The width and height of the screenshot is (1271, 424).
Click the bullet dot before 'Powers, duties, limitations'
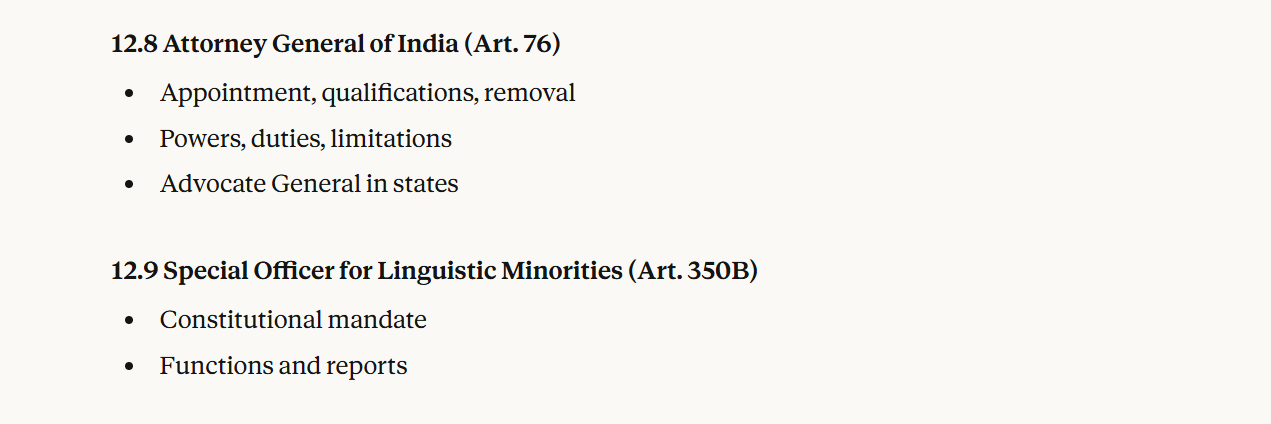[129, 140]
